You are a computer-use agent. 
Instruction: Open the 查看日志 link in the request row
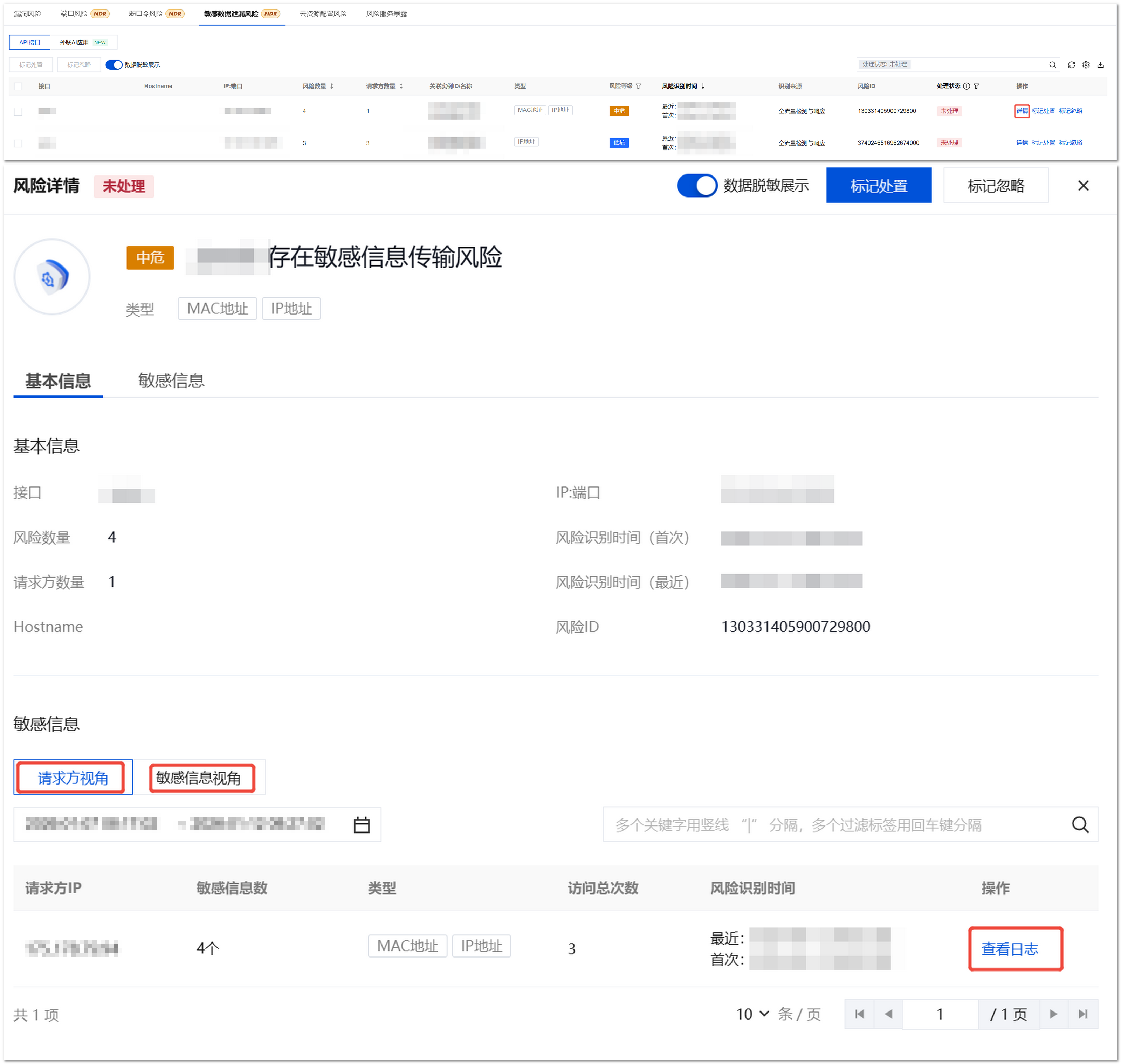[1010, 949]
